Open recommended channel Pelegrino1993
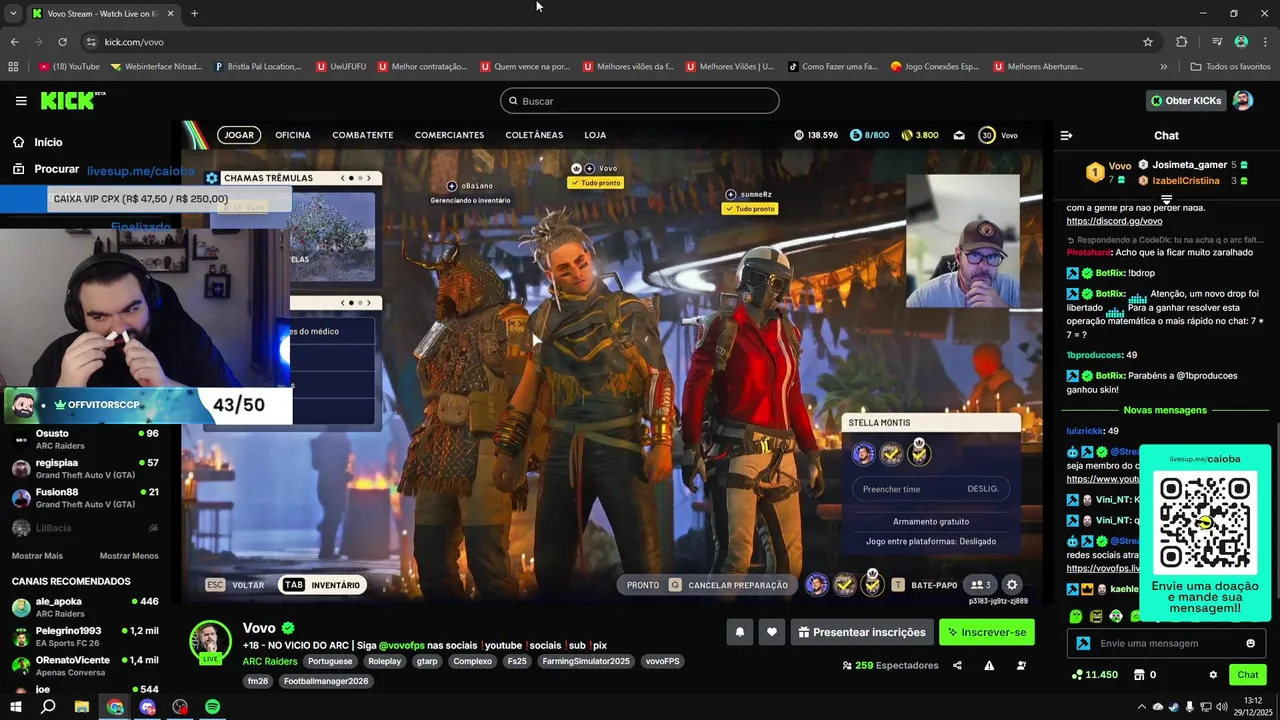 coord(85,636)
